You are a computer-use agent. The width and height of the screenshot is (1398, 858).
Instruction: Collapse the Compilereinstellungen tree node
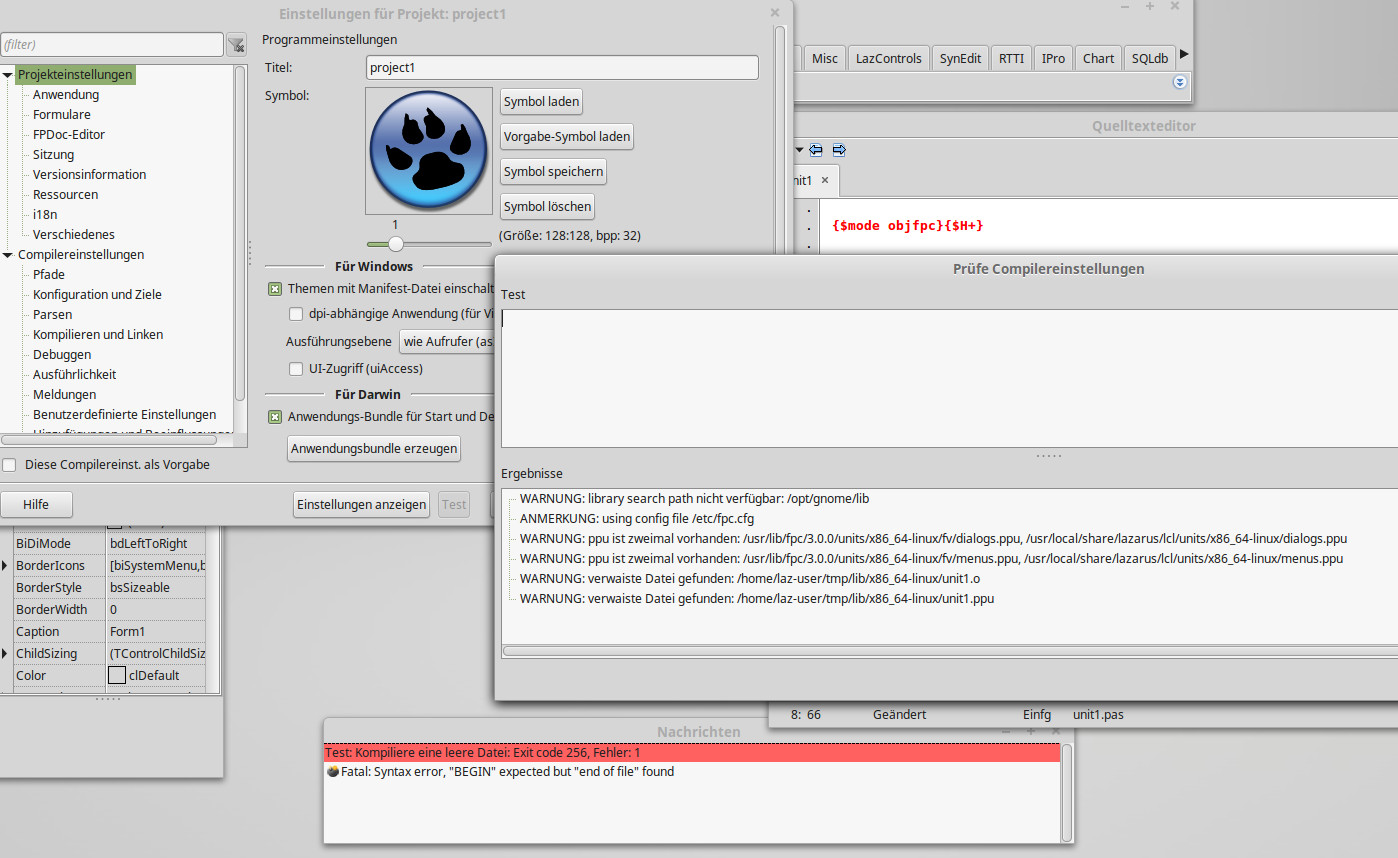[x=8, y=255]
